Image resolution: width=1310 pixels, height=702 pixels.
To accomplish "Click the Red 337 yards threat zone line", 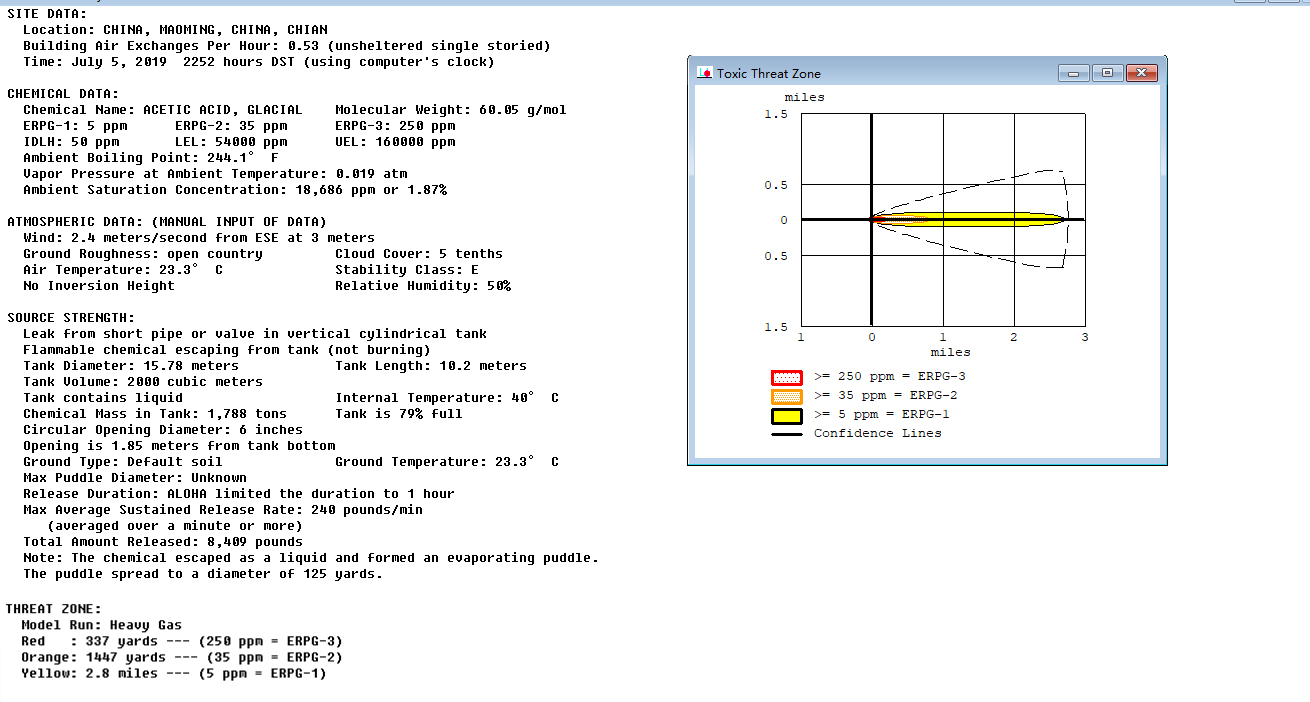I will pyautogui.click(x=182, y=641).
